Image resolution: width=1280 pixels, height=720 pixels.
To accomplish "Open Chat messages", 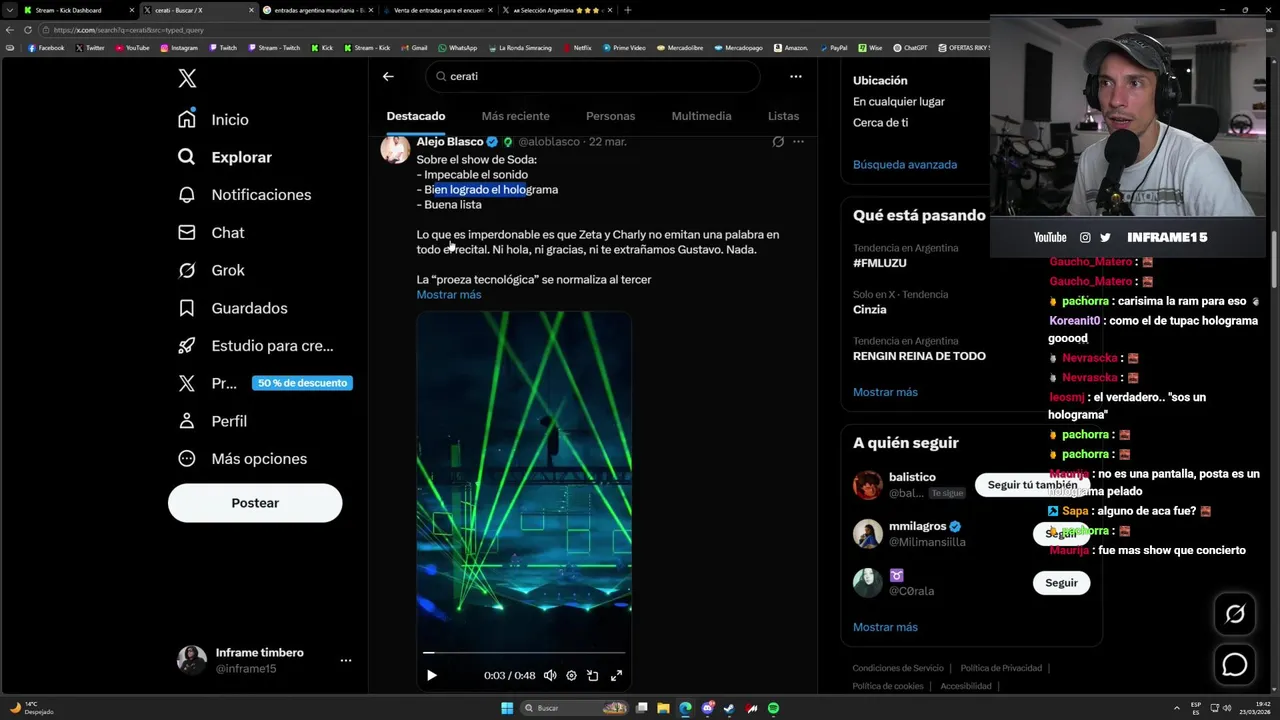I will (211, 232).
